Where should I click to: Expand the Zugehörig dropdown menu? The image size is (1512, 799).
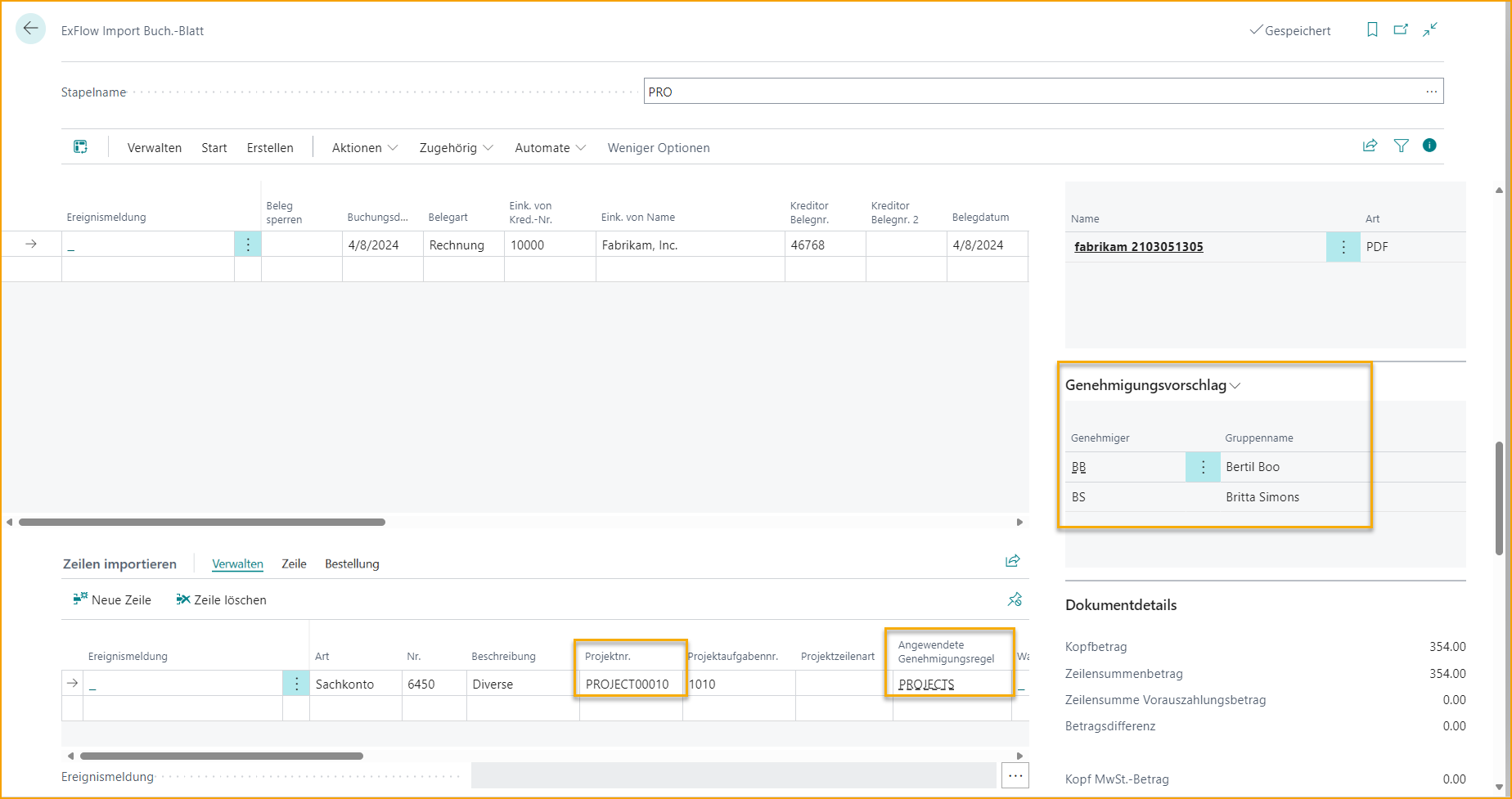click(x=457, y=147)
